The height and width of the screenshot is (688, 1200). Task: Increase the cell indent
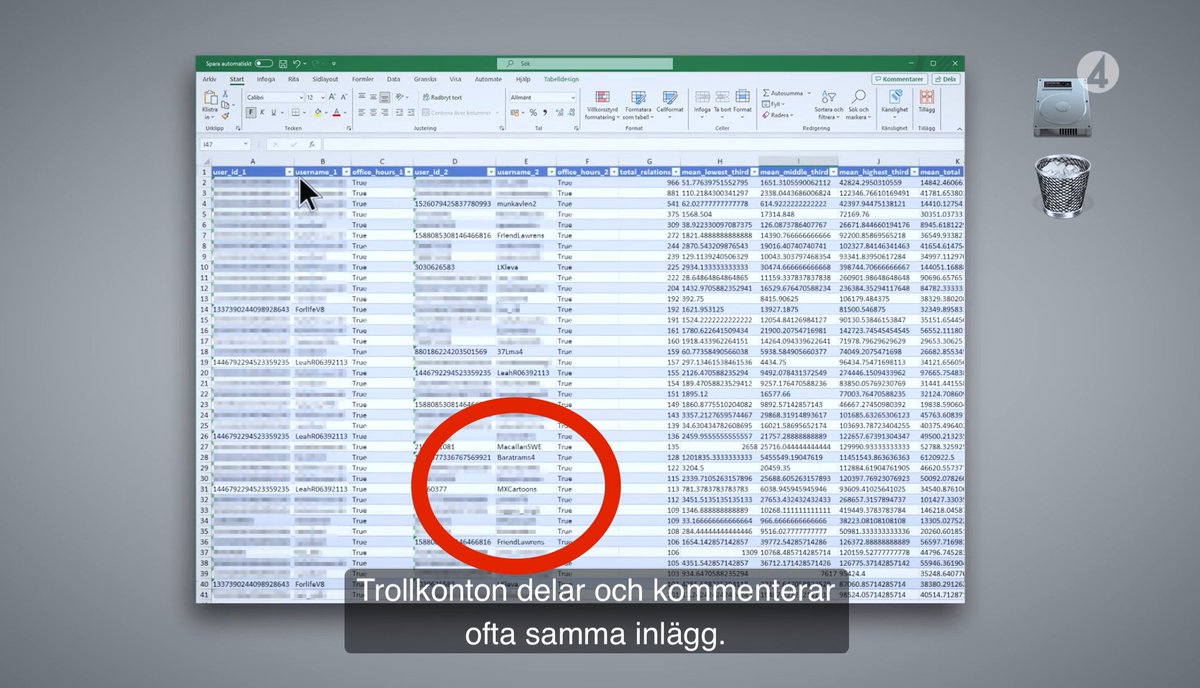411,113
